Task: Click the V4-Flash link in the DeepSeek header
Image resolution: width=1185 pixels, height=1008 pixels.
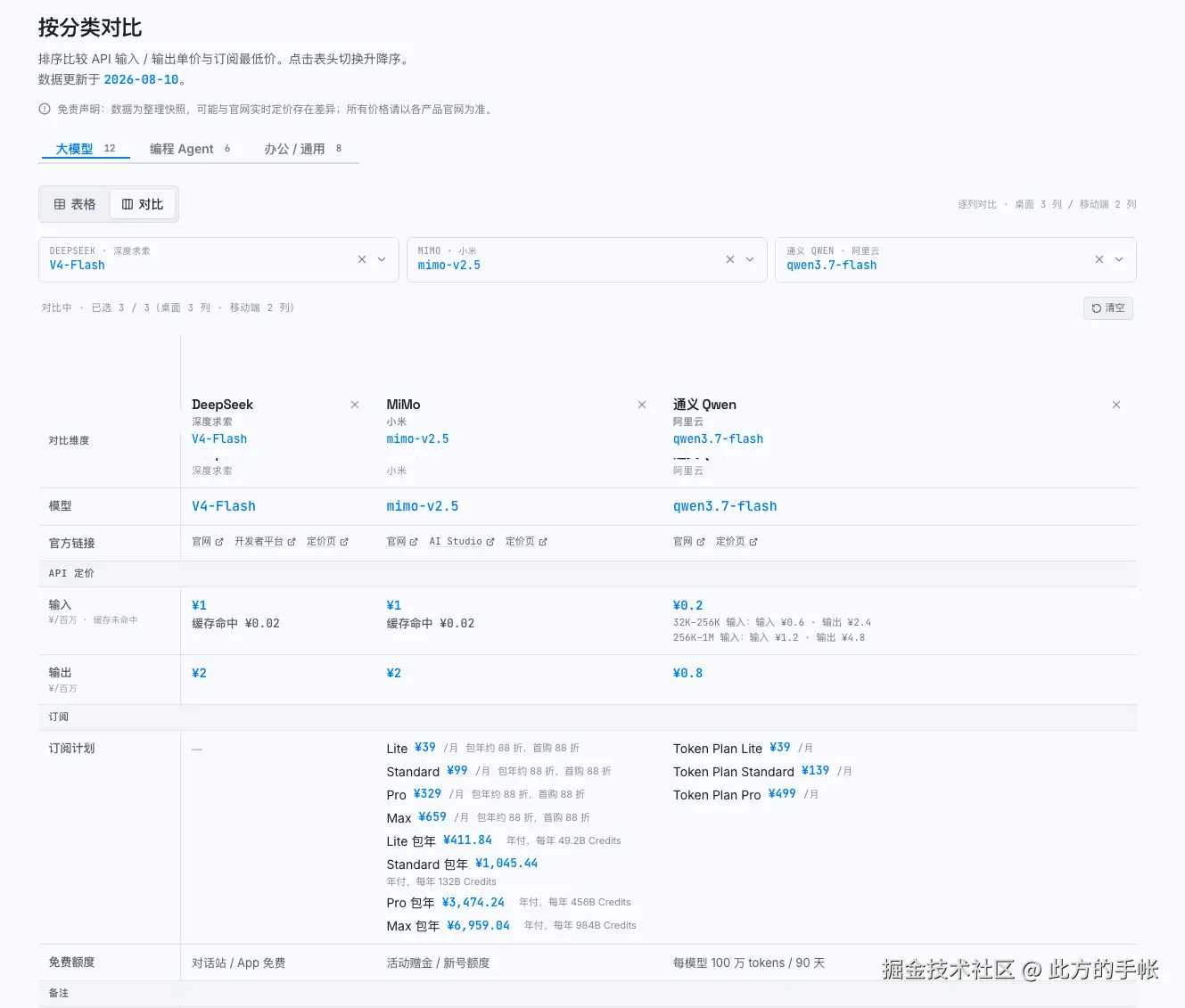Action: [219, 438]
